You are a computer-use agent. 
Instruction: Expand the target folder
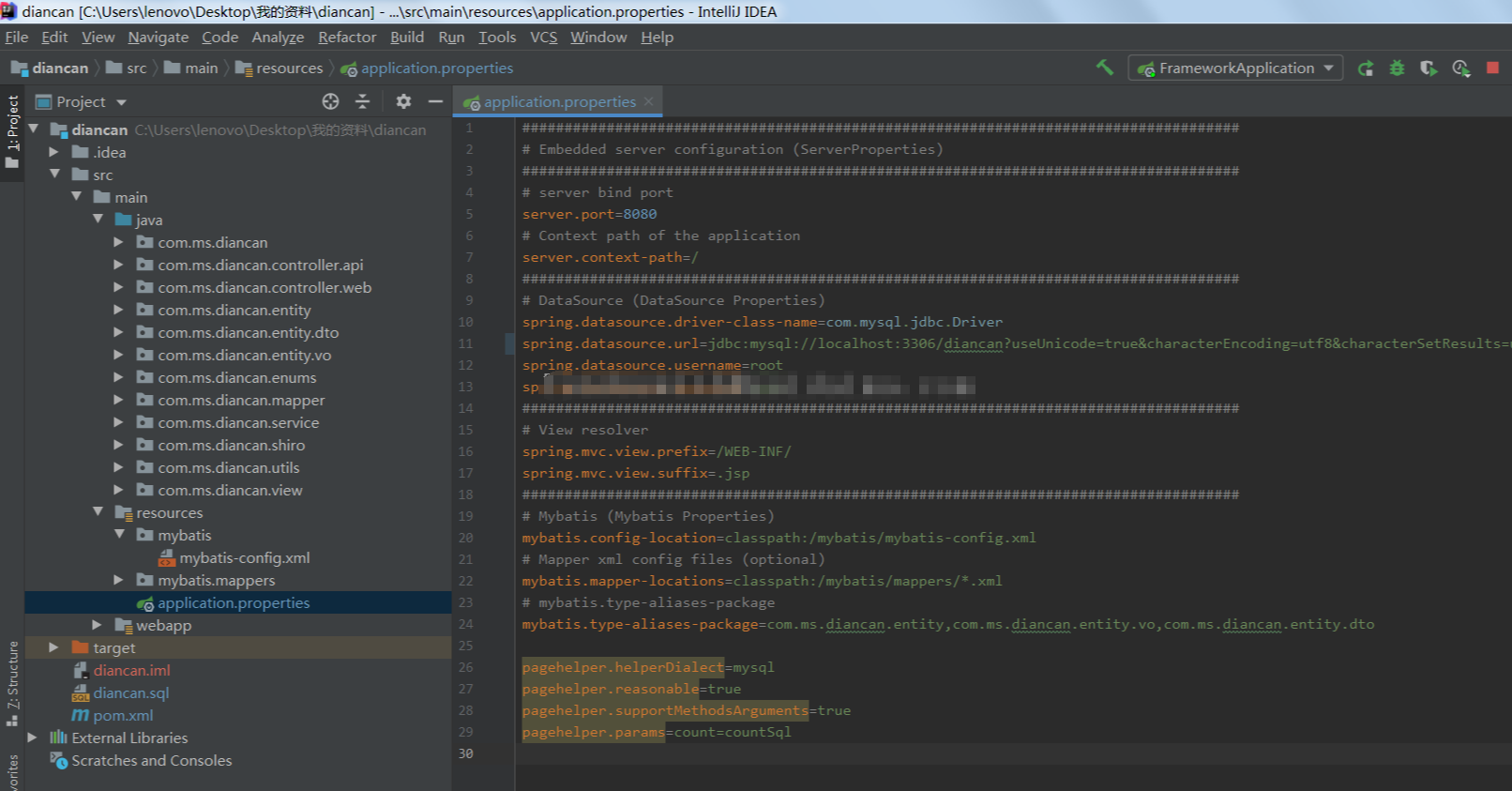(x=53, y=647)
